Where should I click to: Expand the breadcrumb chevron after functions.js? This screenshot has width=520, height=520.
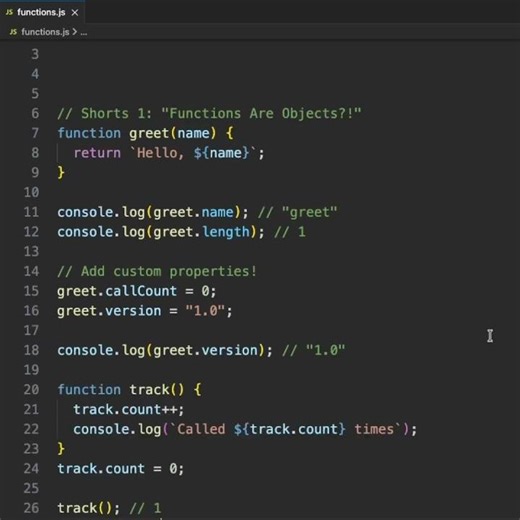tap(75, 32)
